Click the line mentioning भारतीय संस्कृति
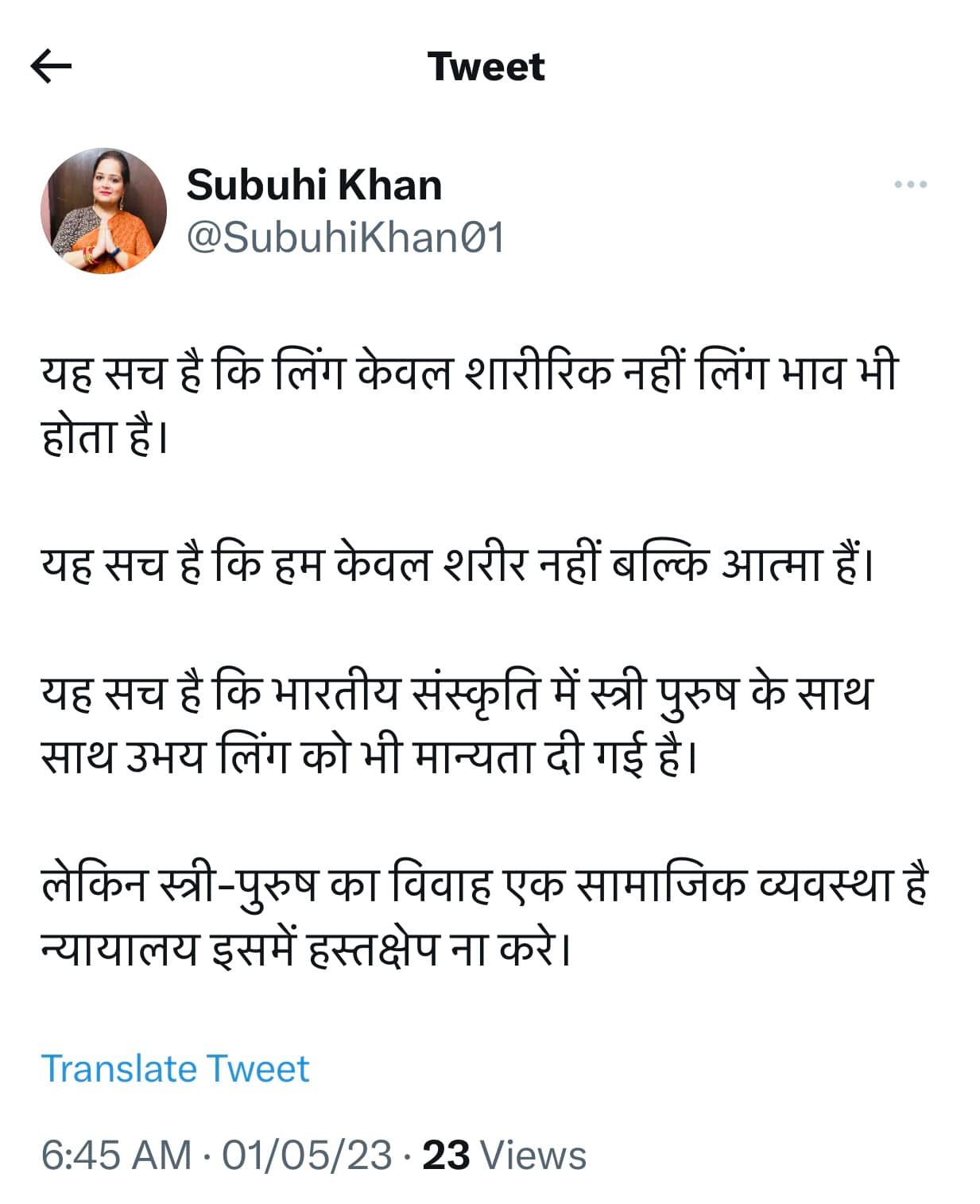Image resolution: width=980 pixels, height=1204 pixels. [x=456, y=691]
